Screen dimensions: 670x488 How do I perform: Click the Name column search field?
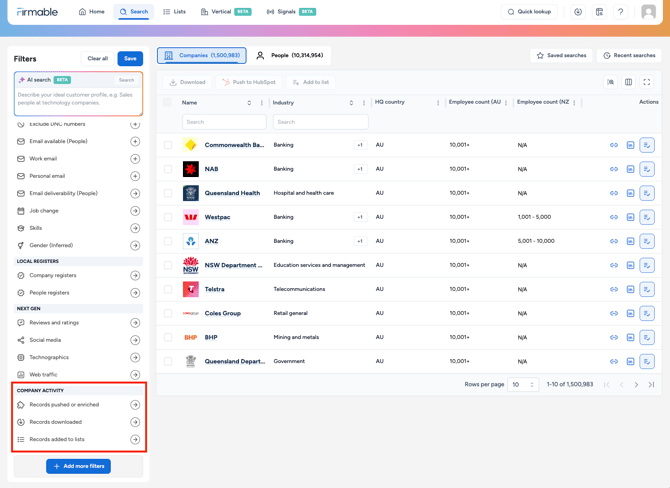tap(224, 122)
